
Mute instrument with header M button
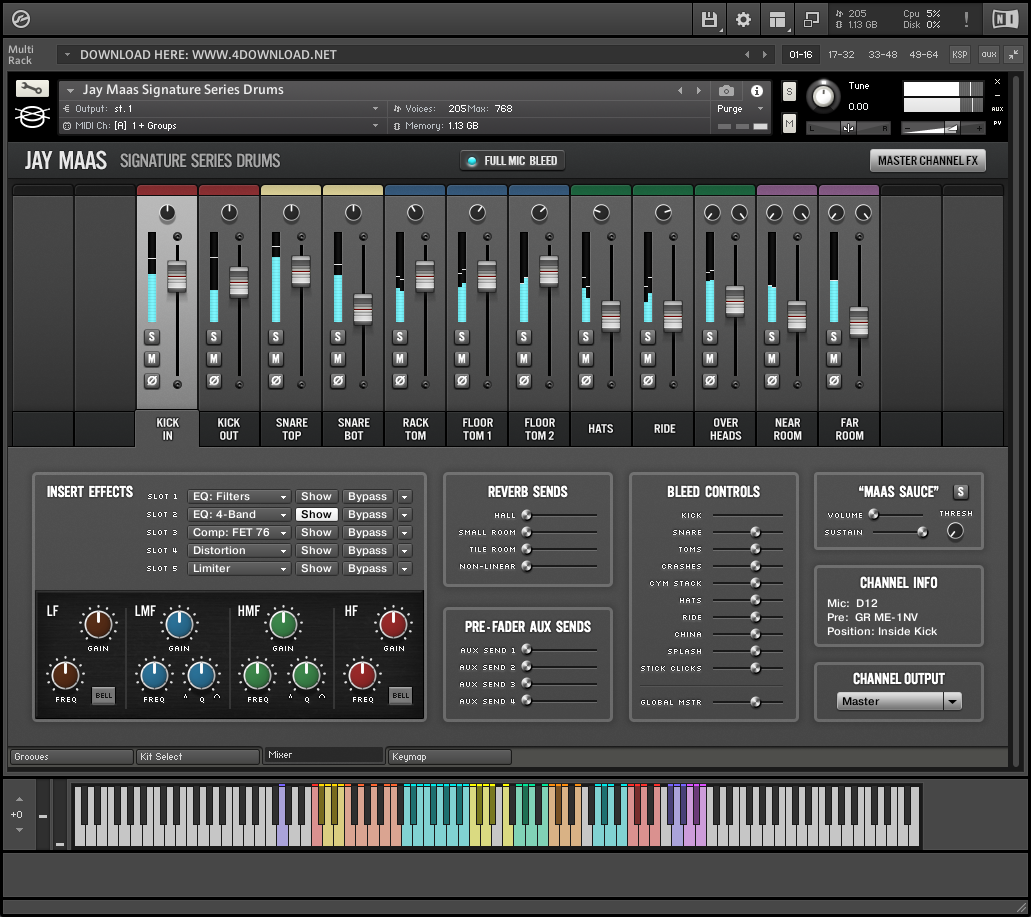[789, 123]
